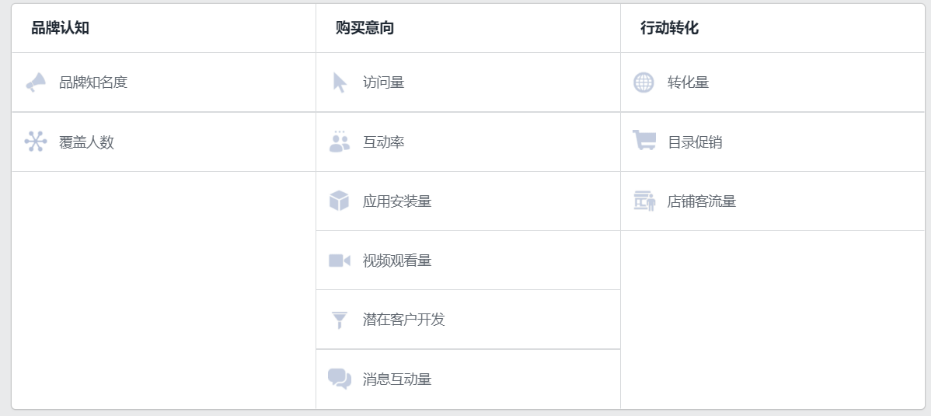This screenshot has height=416, width=932.
Task: Click the 购买意向 column header
Action: [365, 28]
